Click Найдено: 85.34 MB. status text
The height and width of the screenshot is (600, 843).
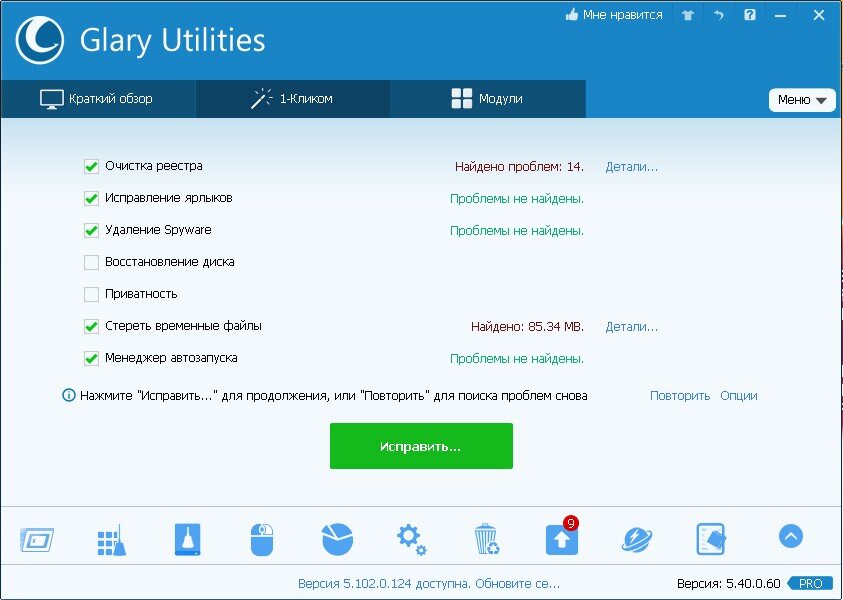tap(527, 327)
